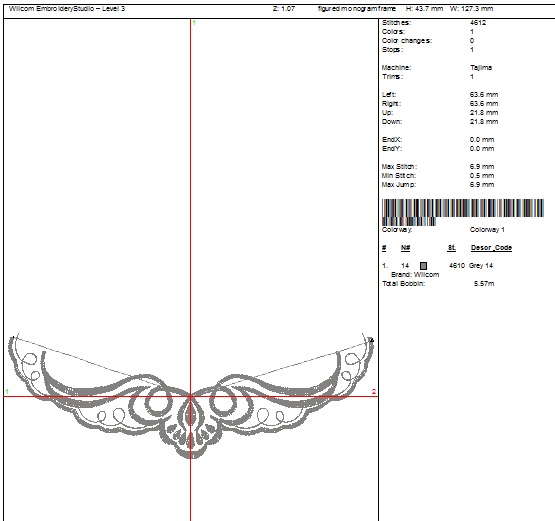Click the St. column header

pyautogui.click(x=452, y=248)
